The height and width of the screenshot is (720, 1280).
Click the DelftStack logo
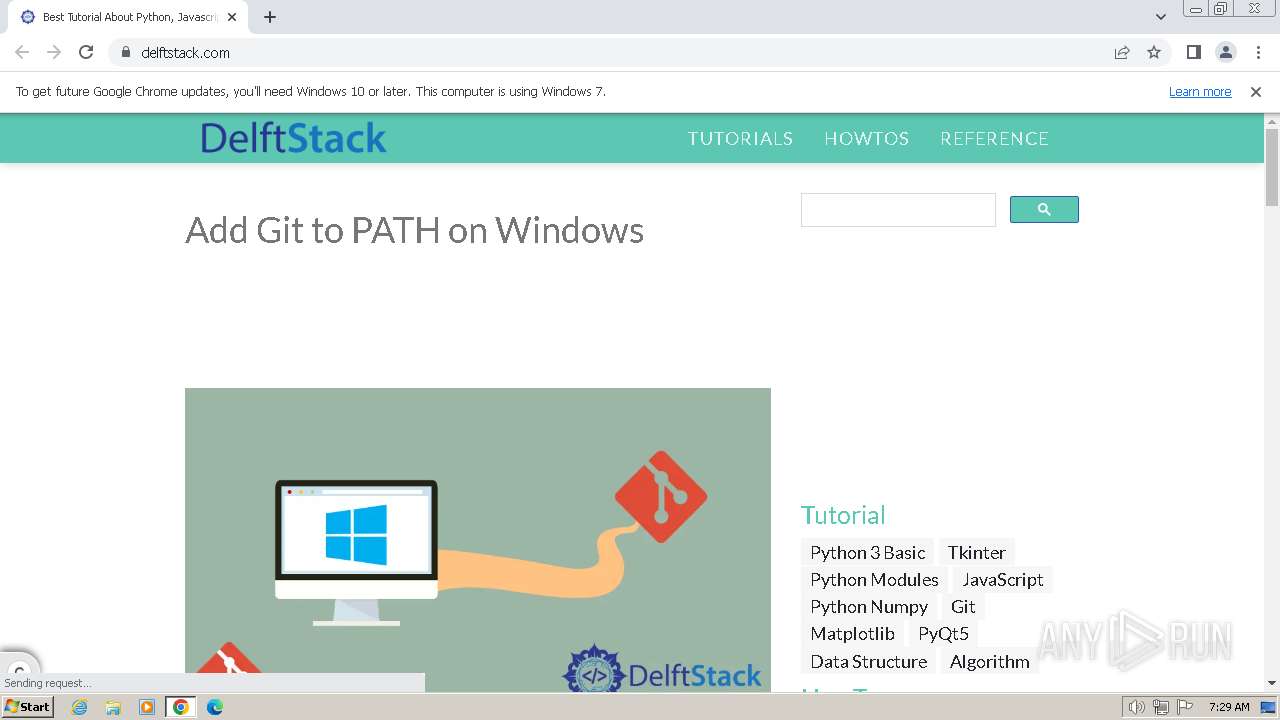pyautogui.click(x=293, y=138)
